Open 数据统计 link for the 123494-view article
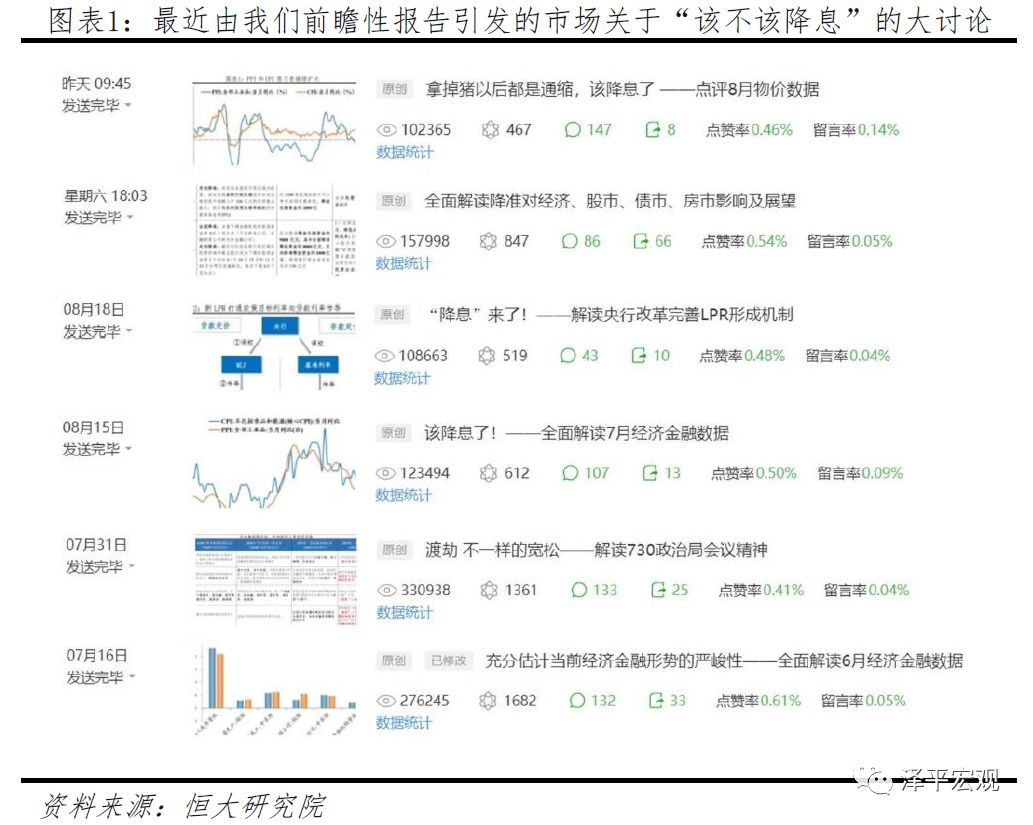 [403, 496]
